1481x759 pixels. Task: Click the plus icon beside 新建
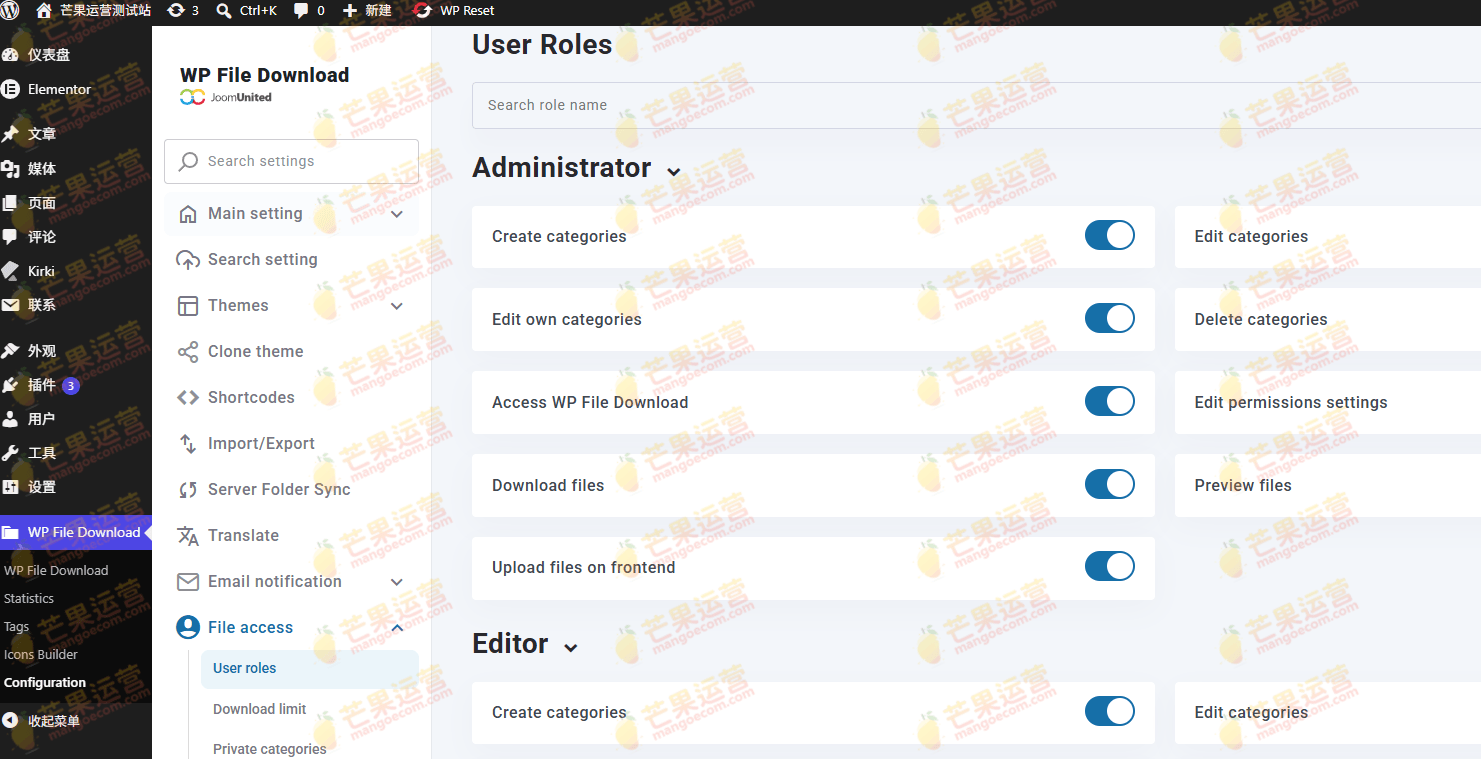(x=350, y=10)
